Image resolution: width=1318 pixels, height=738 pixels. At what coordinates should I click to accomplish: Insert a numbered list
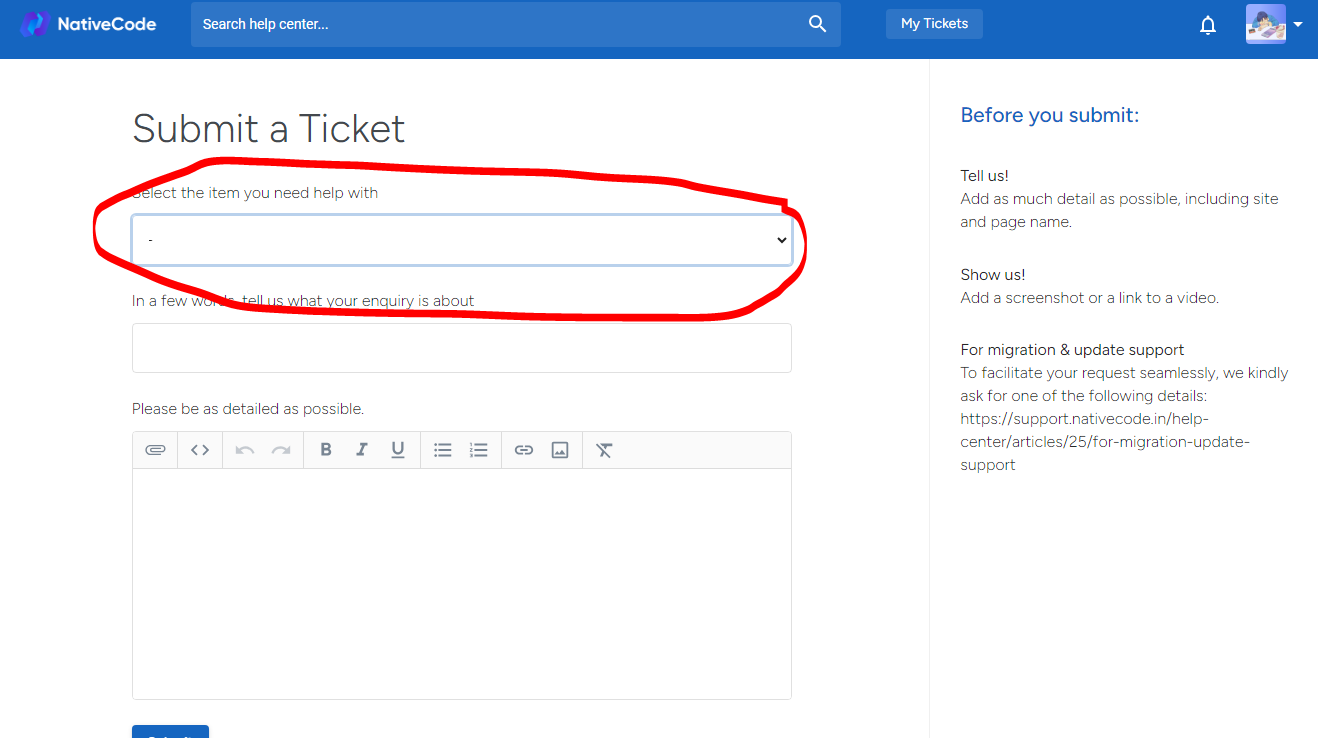pos(479,450)
